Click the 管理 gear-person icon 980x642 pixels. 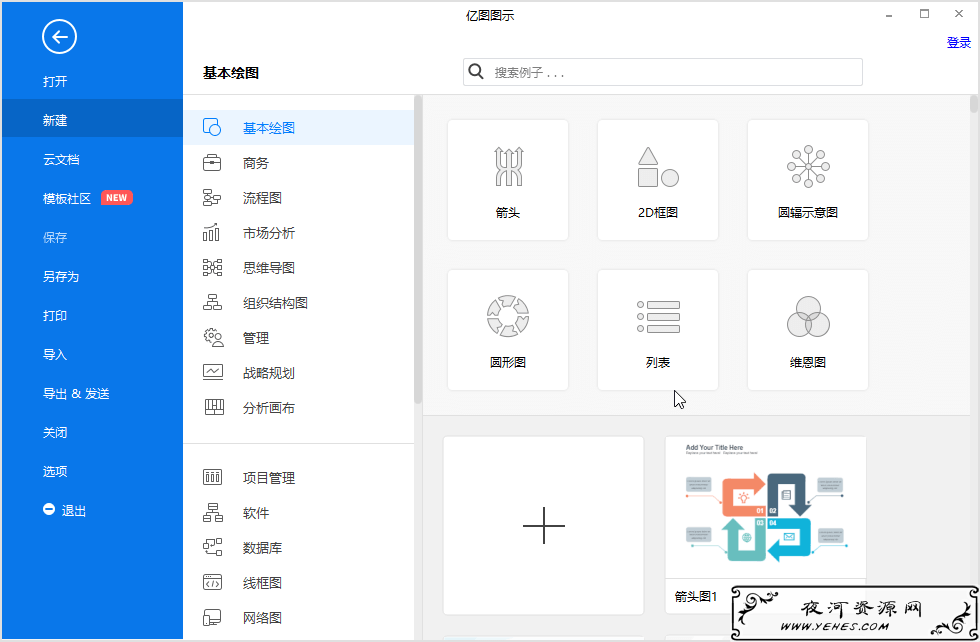(214, 338)
